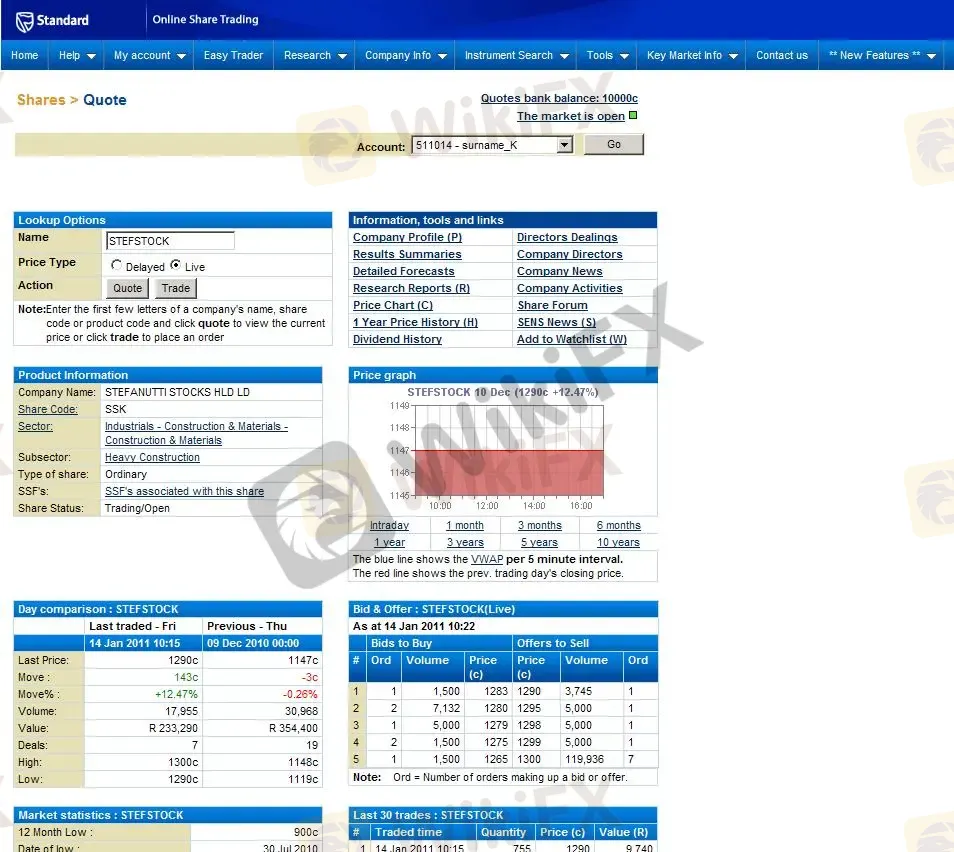
Task: Open Company Directors link
Action: tap(569, 254)
